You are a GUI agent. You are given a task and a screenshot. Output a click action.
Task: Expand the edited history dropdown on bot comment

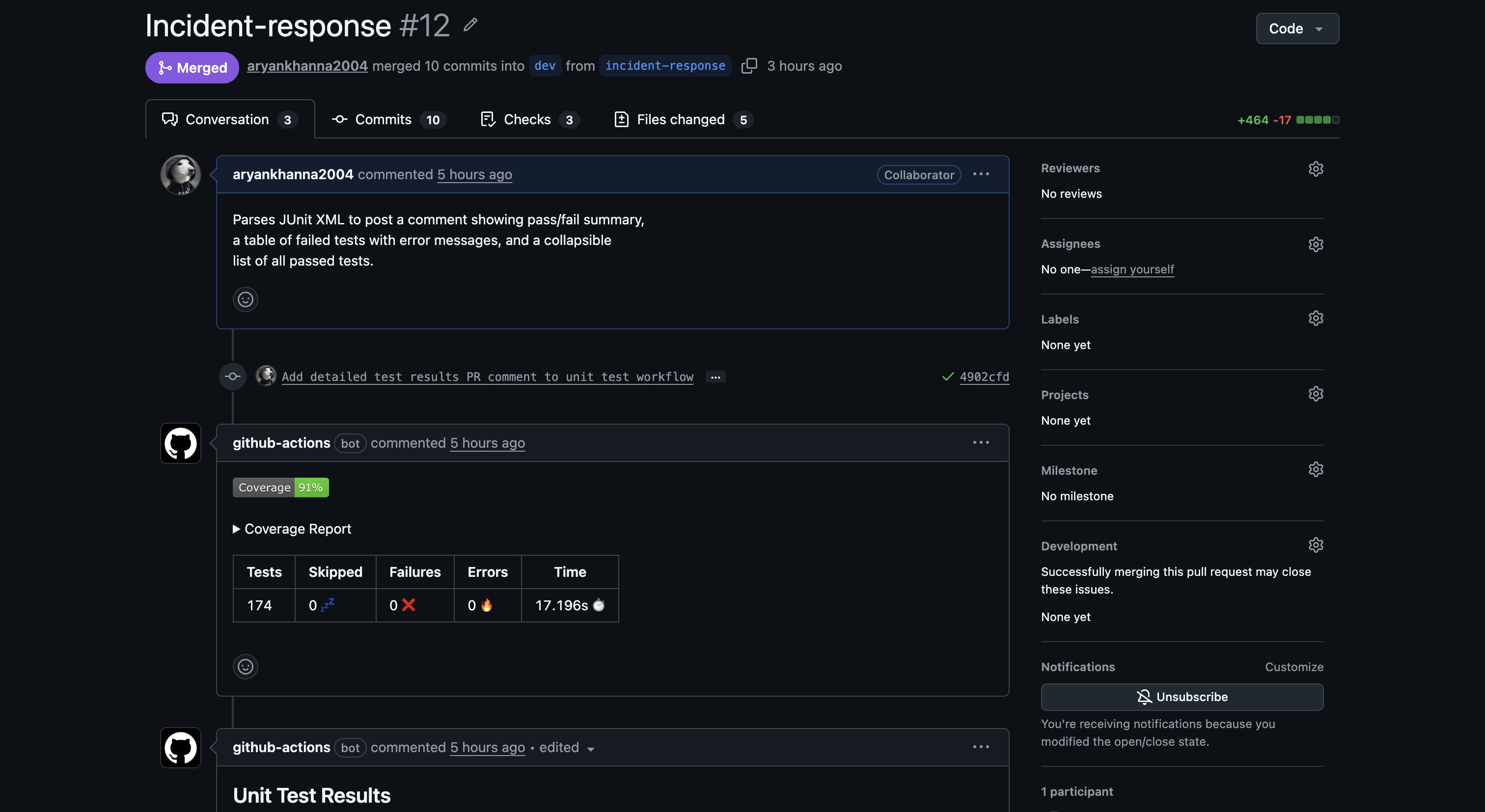(590, 749)
